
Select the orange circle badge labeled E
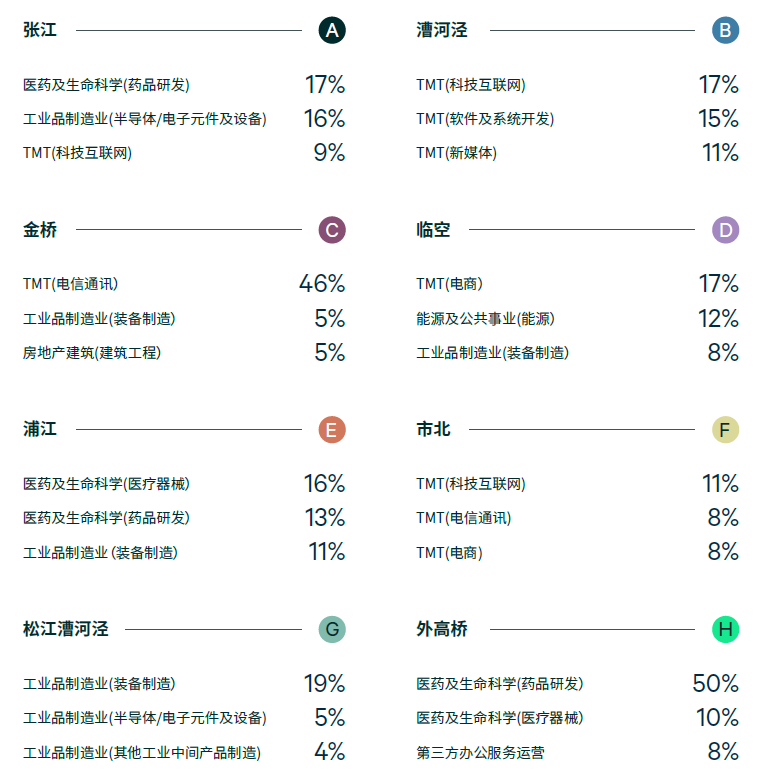coord(332,430)
